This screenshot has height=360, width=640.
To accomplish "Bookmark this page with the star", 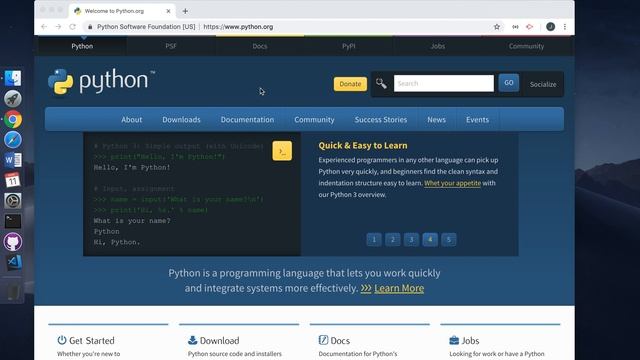I will pyautogui.click(x=497, y=27).
